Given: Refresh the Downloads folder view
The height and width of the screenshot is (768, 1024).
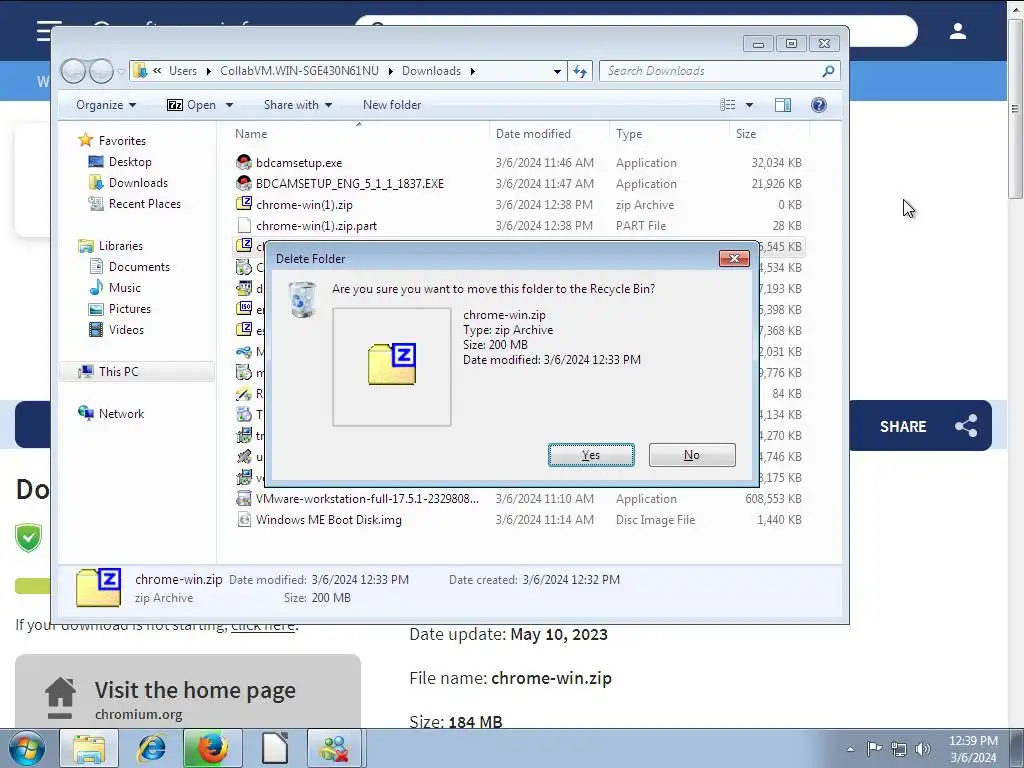Looking at the screenshot, I should point(580,71).
